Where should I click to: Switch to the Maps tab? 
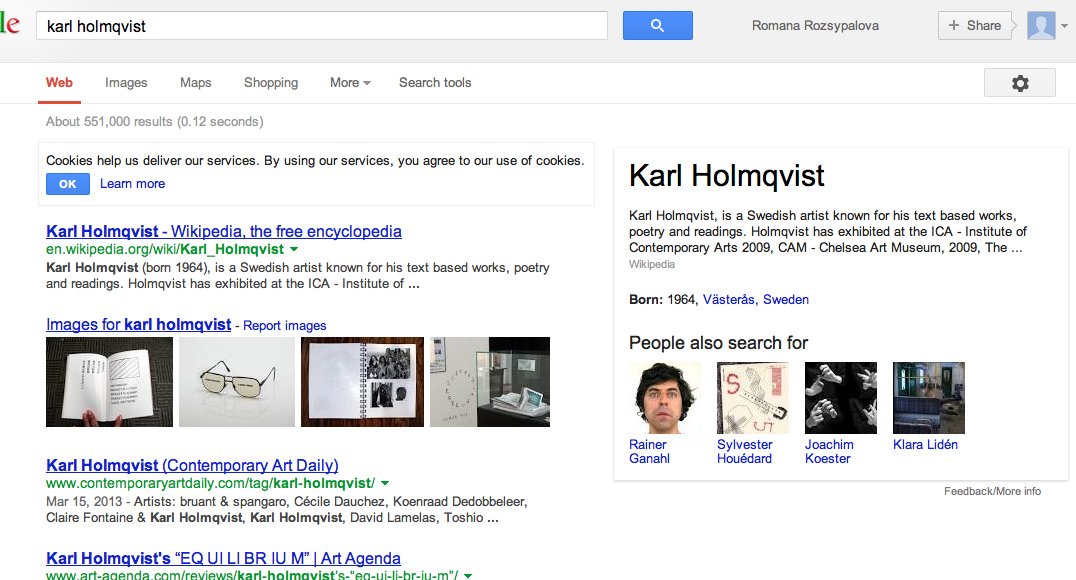(x=196, y=82)
